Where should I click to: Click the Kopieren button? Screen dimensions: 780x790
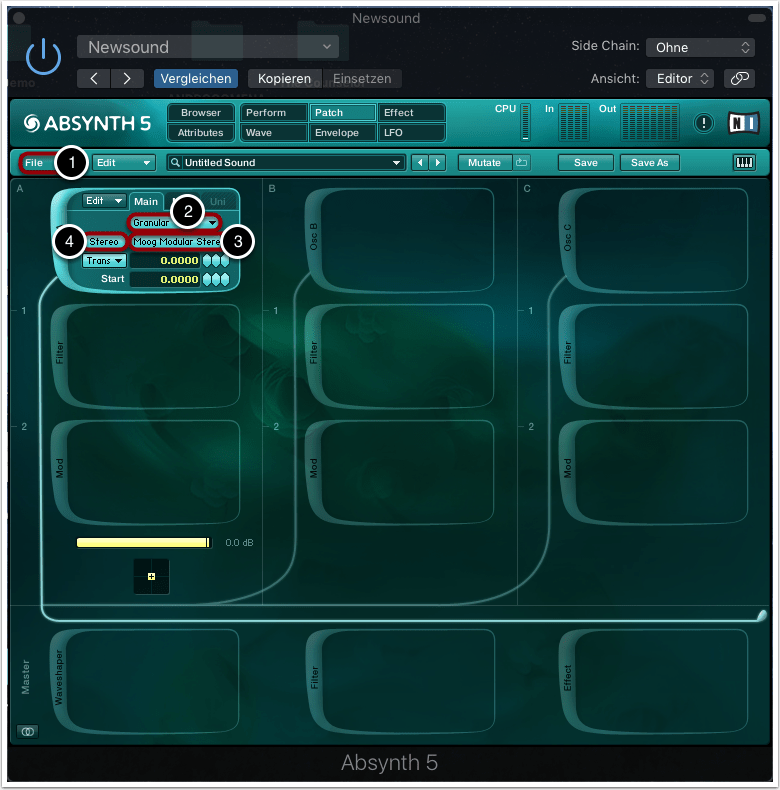pyautogui.click(x=284, y=79)
